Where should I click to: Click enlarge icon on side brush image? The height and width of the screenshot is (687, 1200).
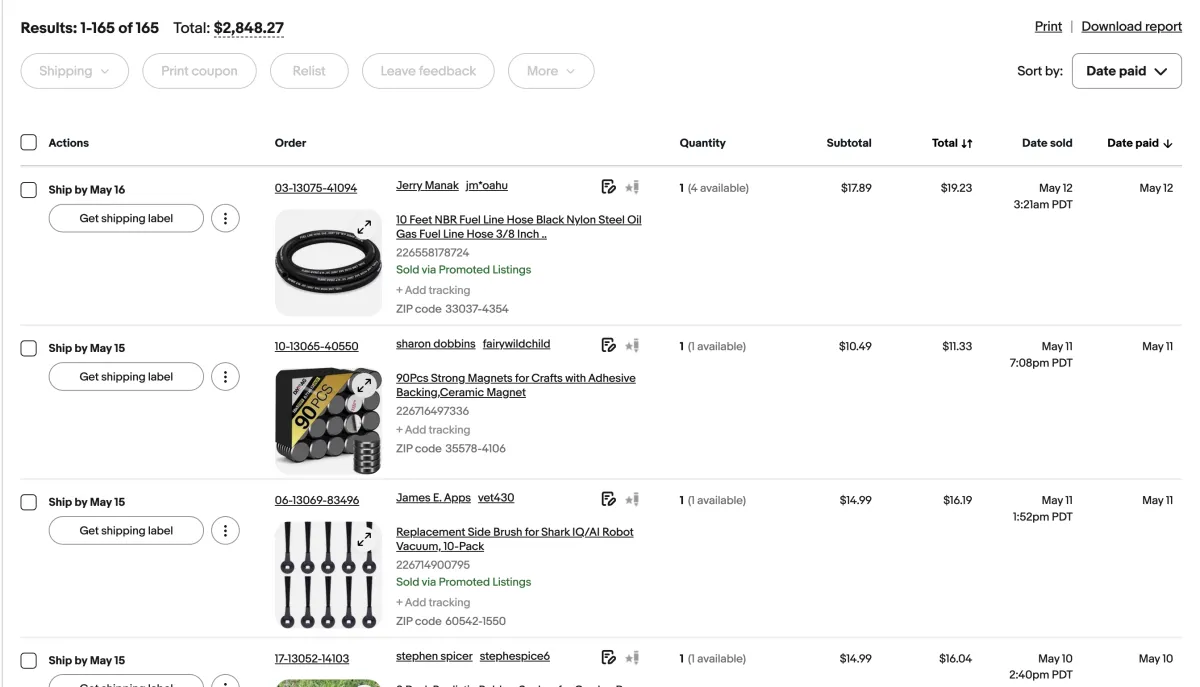point(364,539)
